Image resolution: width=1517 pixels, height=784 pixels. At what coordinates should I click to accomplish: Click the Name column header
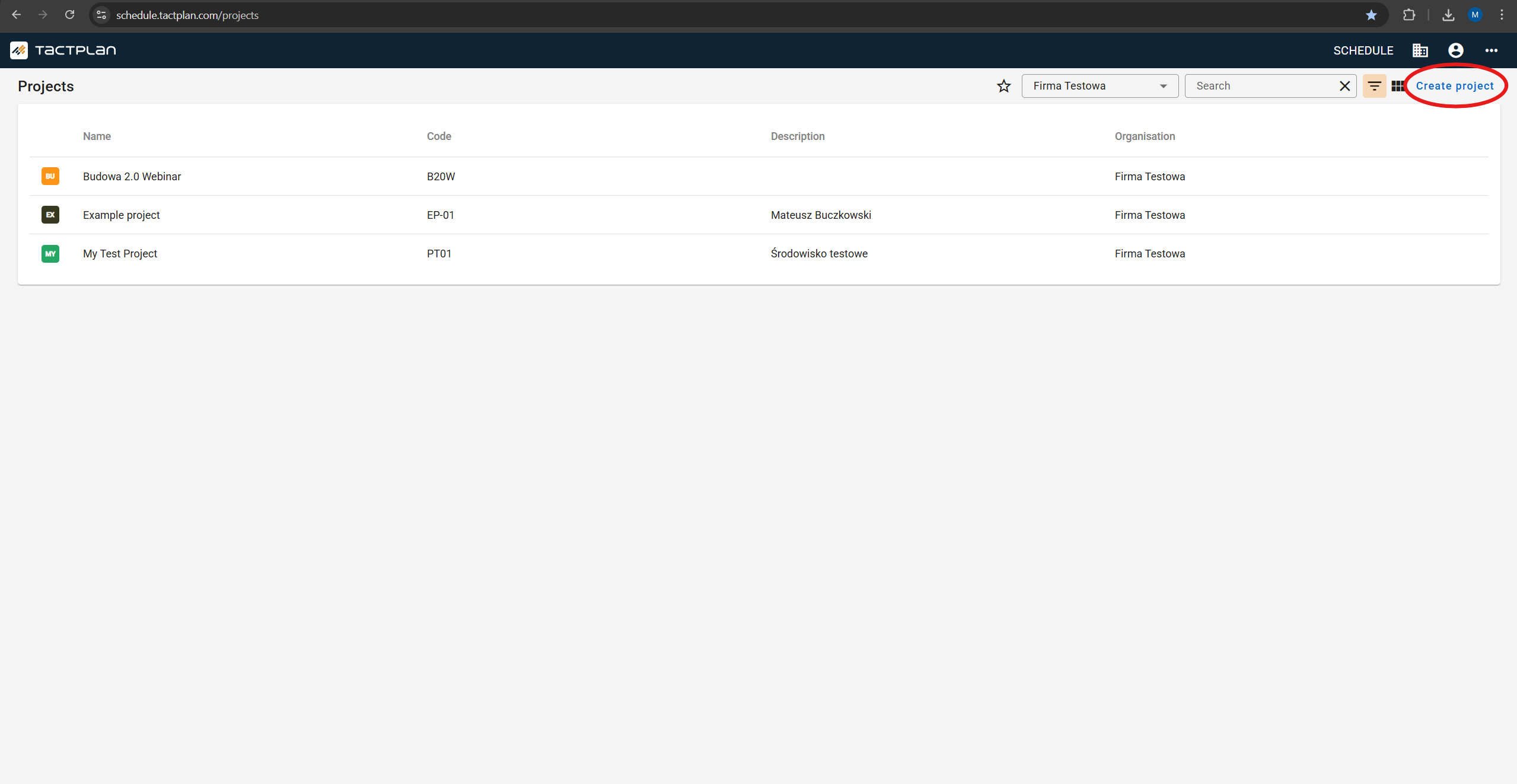point(97,136)
